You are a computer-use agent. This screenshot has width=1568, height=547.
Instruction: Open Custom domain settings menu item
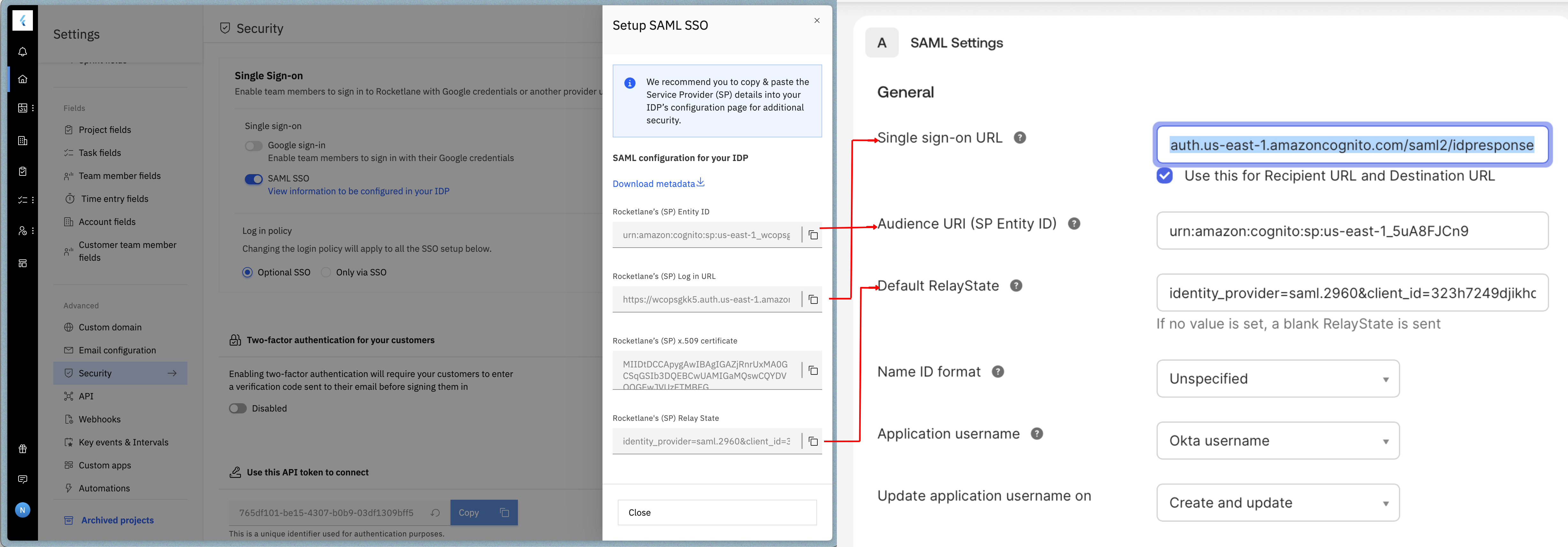[110, 327]
